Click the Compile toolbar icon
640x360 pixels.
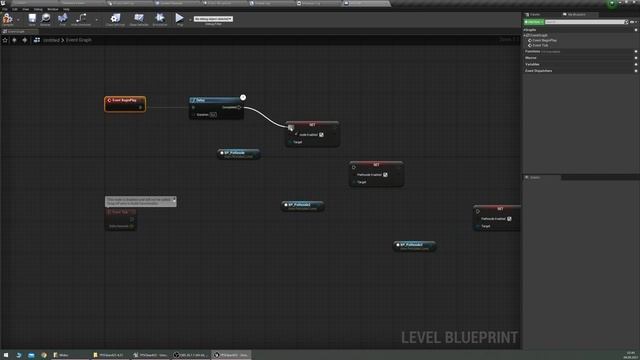click(7, 19)
